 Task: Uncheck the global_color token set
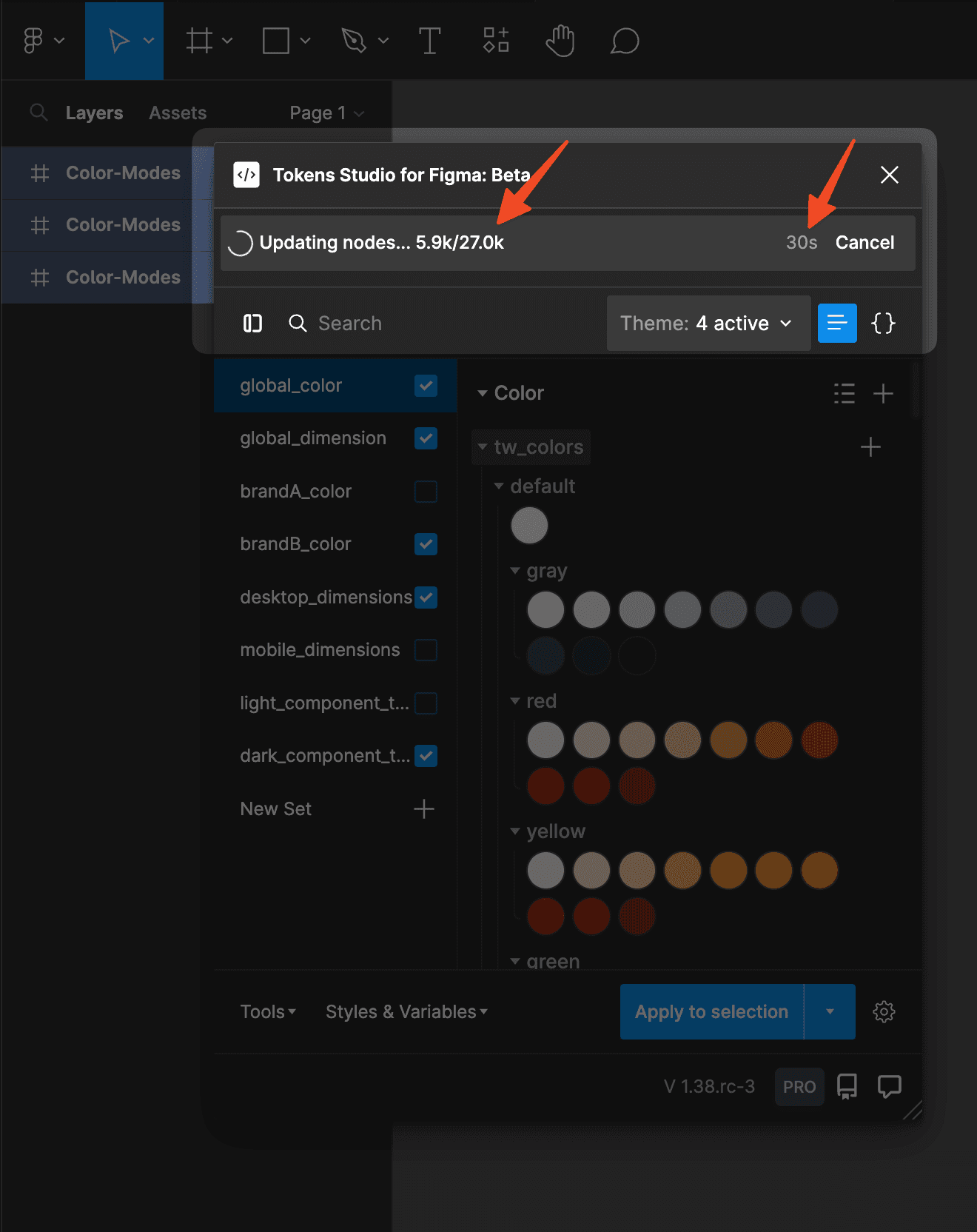click(x=426, y=386)
